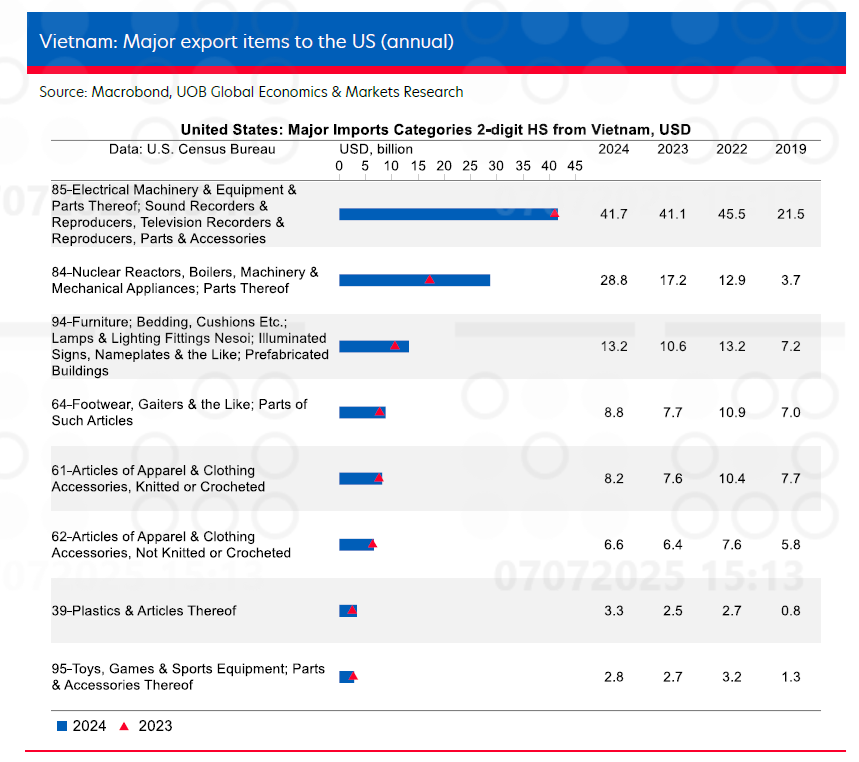
Task: Click the red triangle on Knitted Apparel bar
Action: coord(379,478)
